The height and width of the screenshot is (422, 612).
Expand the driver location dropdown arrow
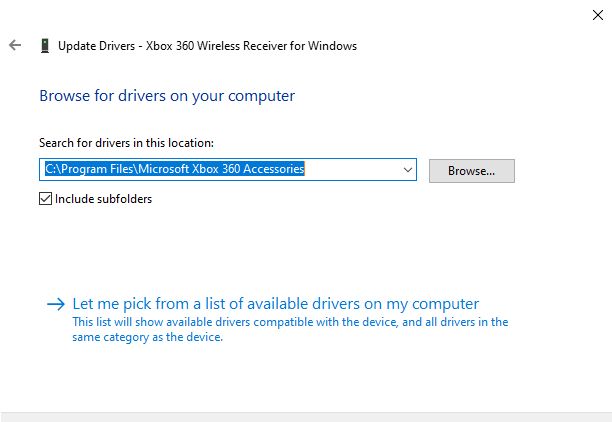click(407, 170)
